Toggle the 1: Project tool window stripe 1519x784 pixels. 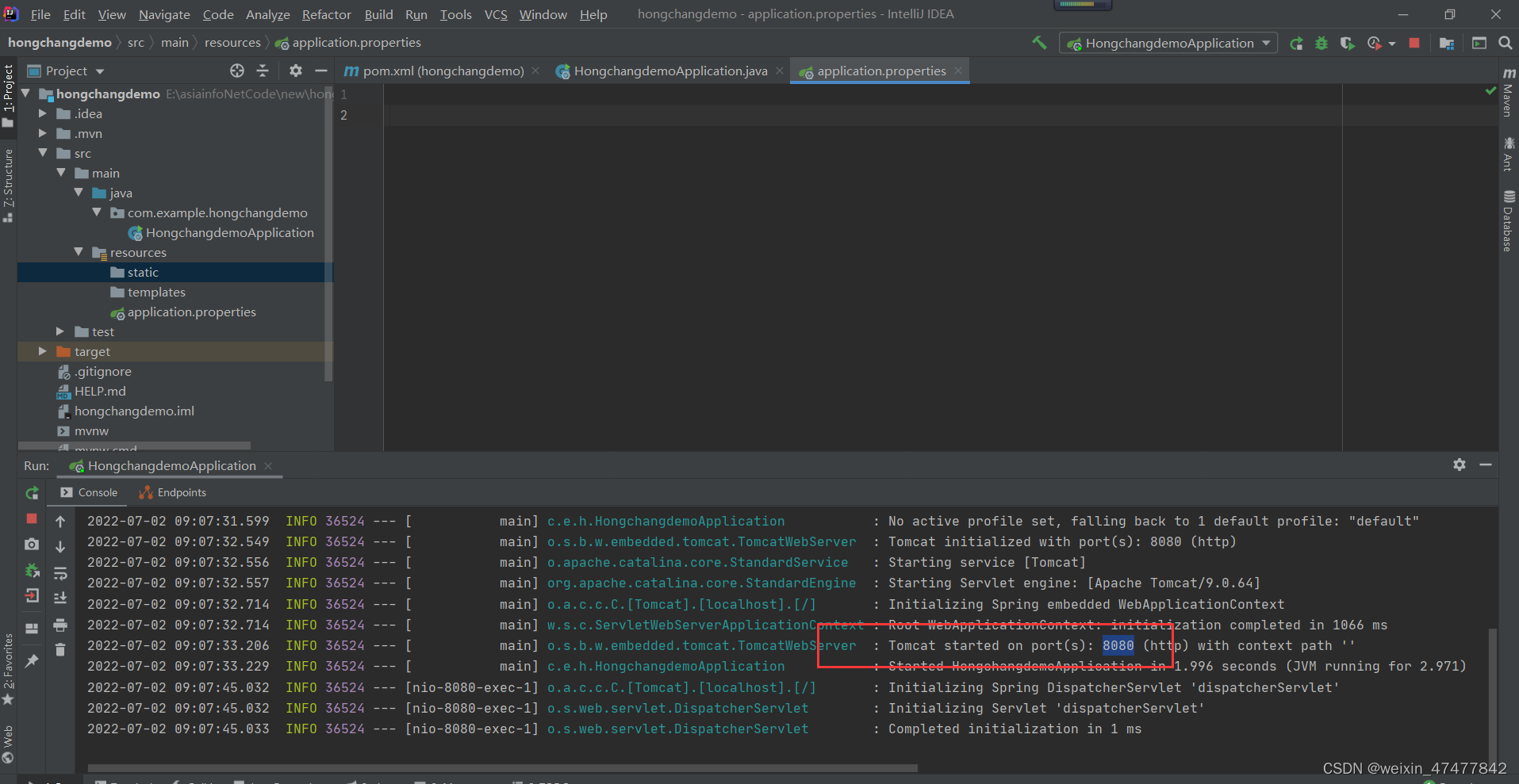click(8, 96)
